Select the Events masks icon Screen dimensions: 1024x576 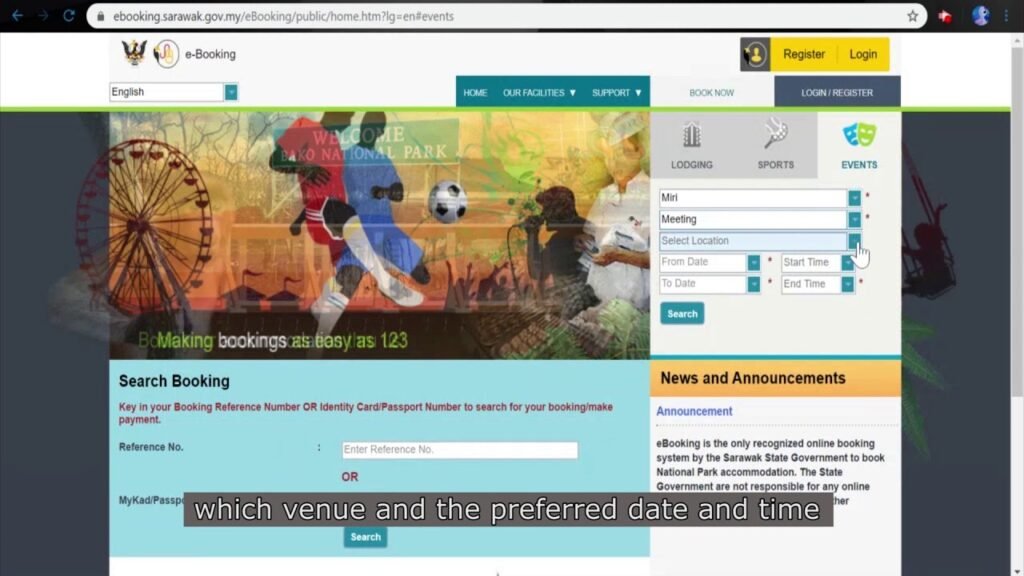pos(858,135)
